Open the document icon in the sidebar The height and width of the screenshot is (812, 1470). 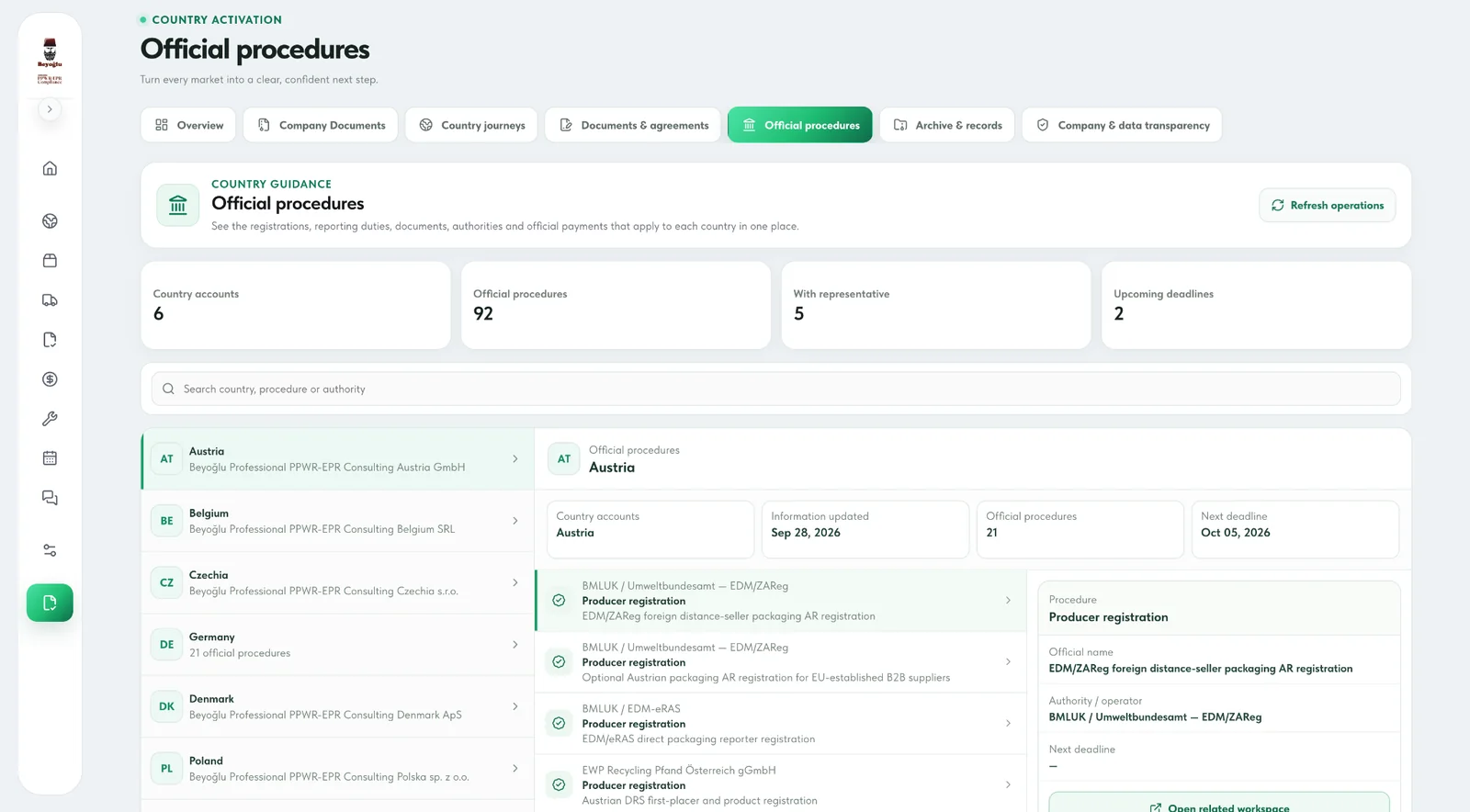point(50,340)
